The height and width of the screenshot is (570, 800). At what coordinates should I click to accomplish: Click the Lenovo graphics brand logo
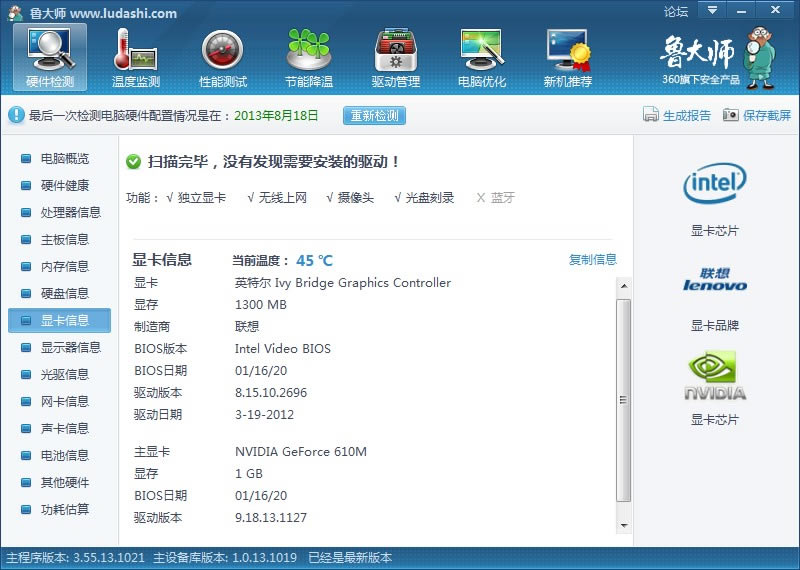point(714,280)
